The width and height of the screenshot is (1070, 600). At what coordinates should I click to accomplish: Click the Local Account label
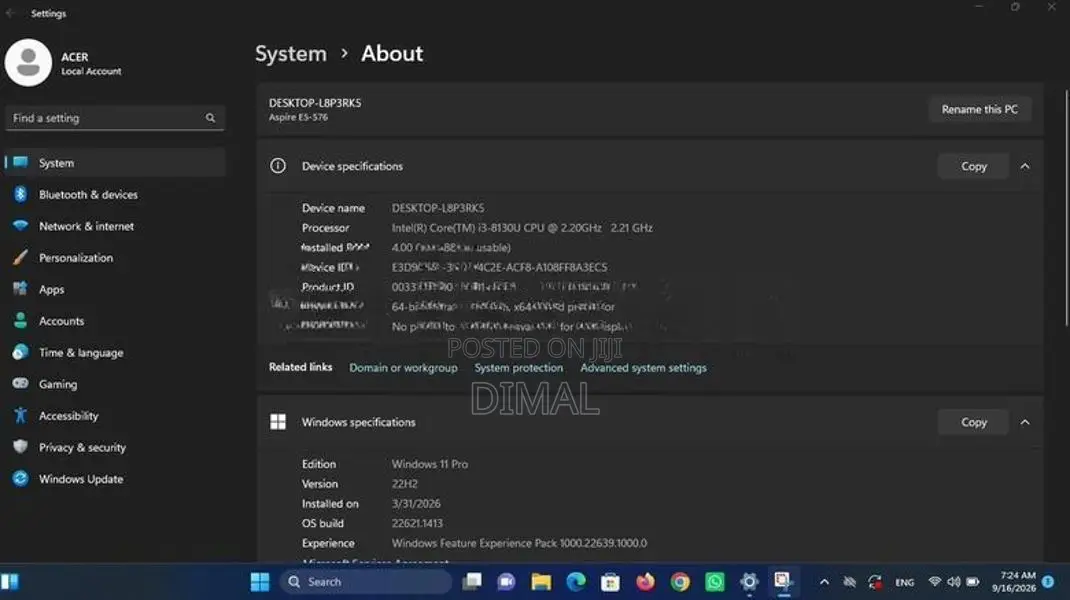click(91, 71)
